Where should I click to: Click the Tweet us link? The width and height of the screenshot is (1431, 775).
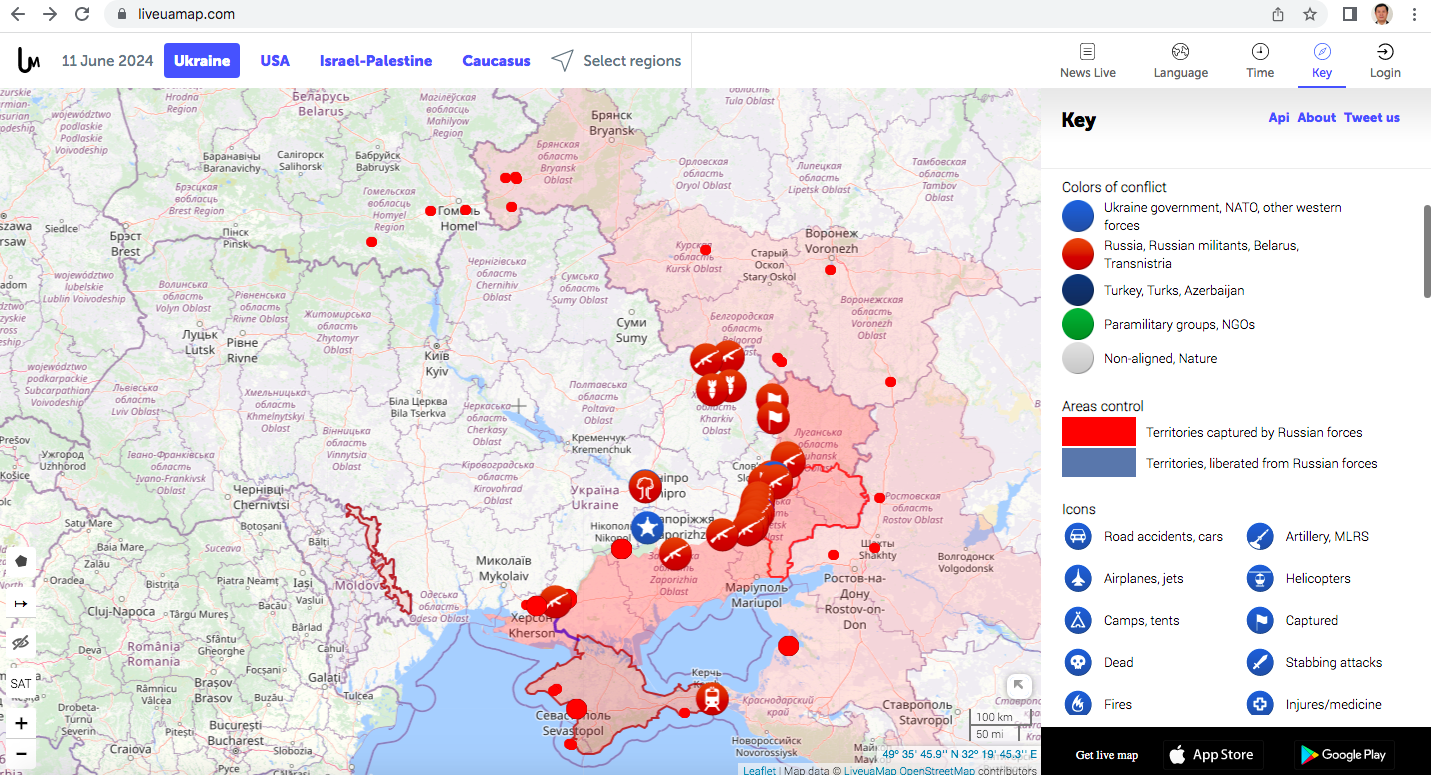(x=1371, y=117)
